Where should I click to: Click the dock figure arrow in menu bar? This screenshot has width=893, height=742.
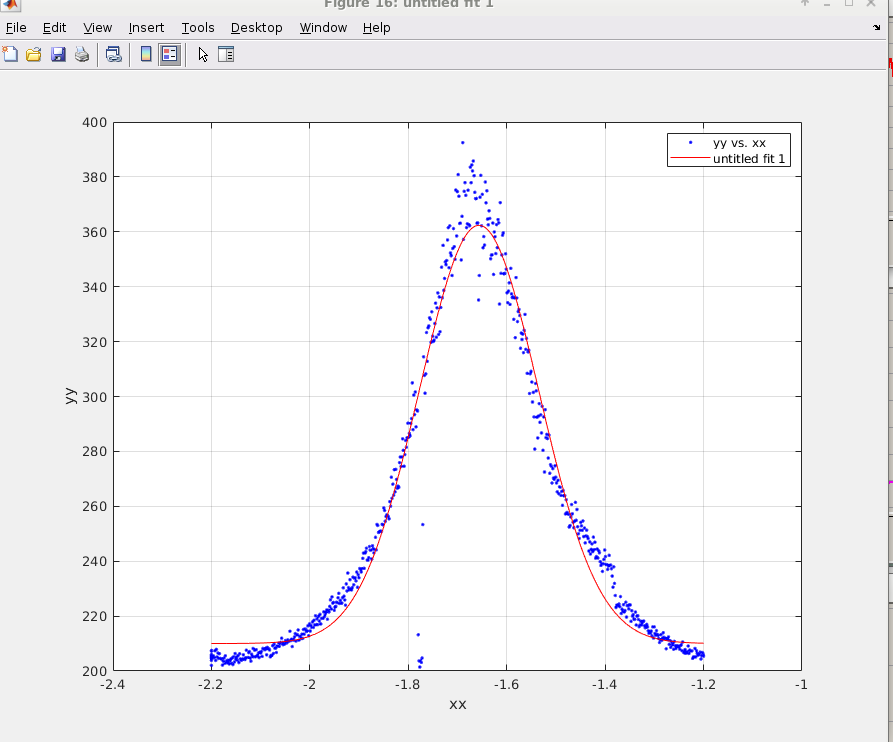click(x=877, y=28)
